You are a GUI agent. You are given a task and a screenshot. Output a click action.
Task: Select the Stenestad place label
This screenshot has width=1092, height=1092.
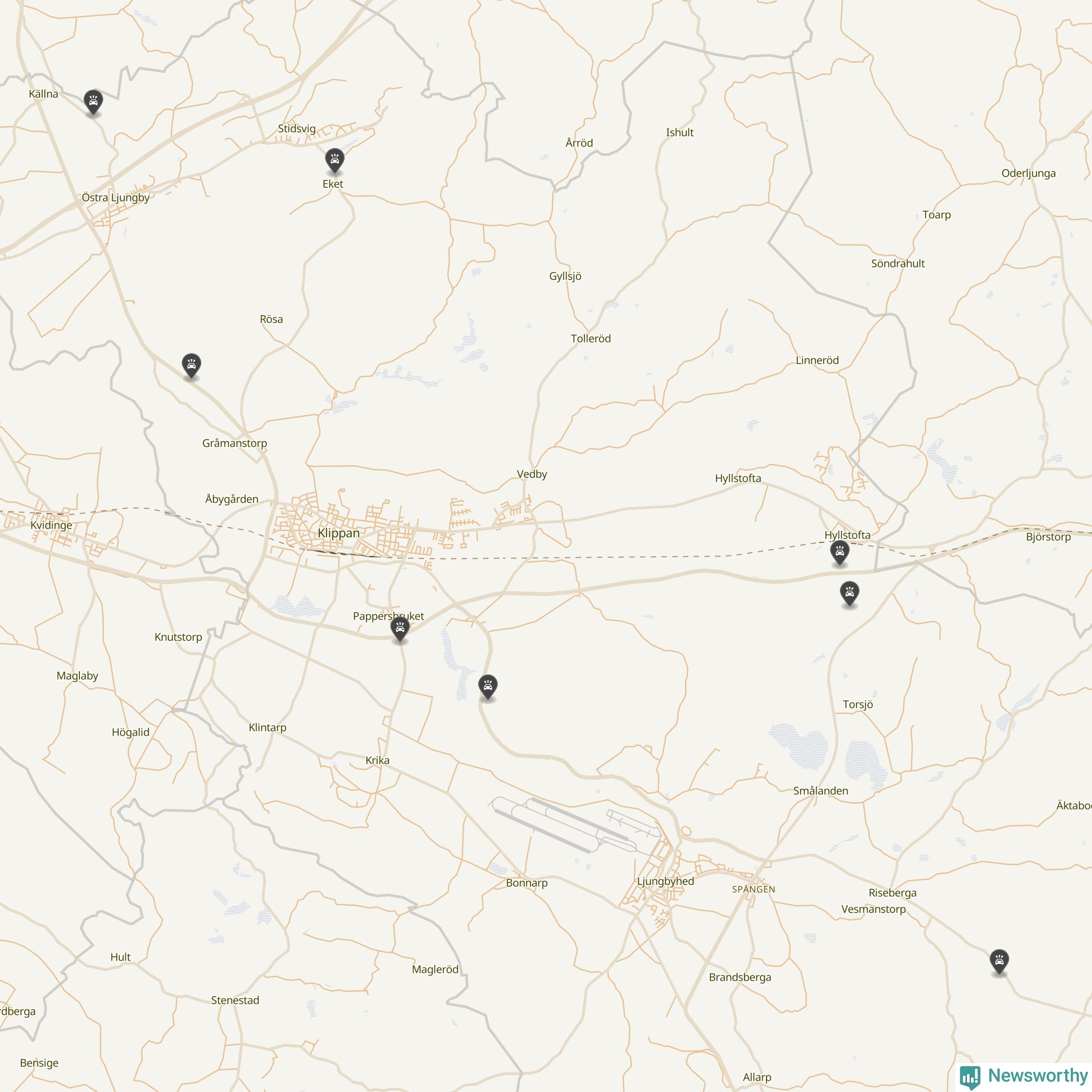[235, 1000]
